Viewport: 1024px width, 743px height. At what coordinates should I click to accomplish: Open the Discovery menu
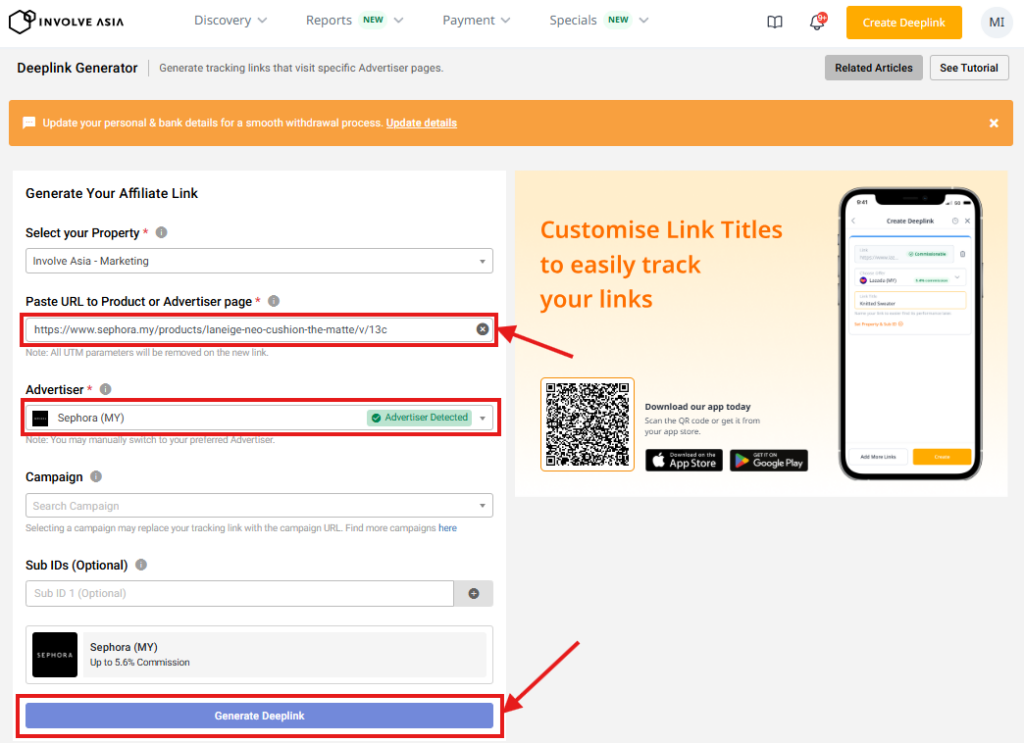(x=230, y=20)
